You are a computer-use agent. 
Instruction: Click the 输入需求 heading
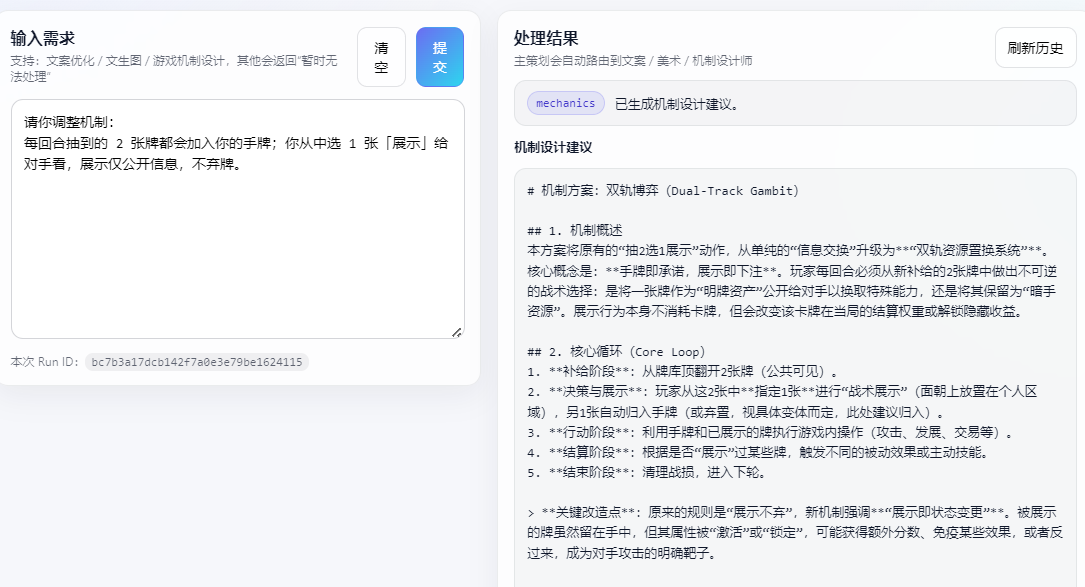coord(43,38)
